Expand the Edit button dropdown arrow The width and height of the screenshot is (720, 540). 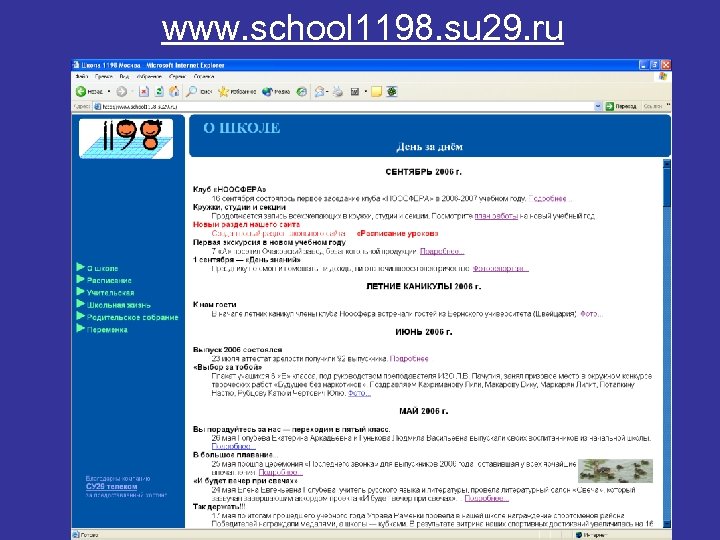tap(366, 92)
